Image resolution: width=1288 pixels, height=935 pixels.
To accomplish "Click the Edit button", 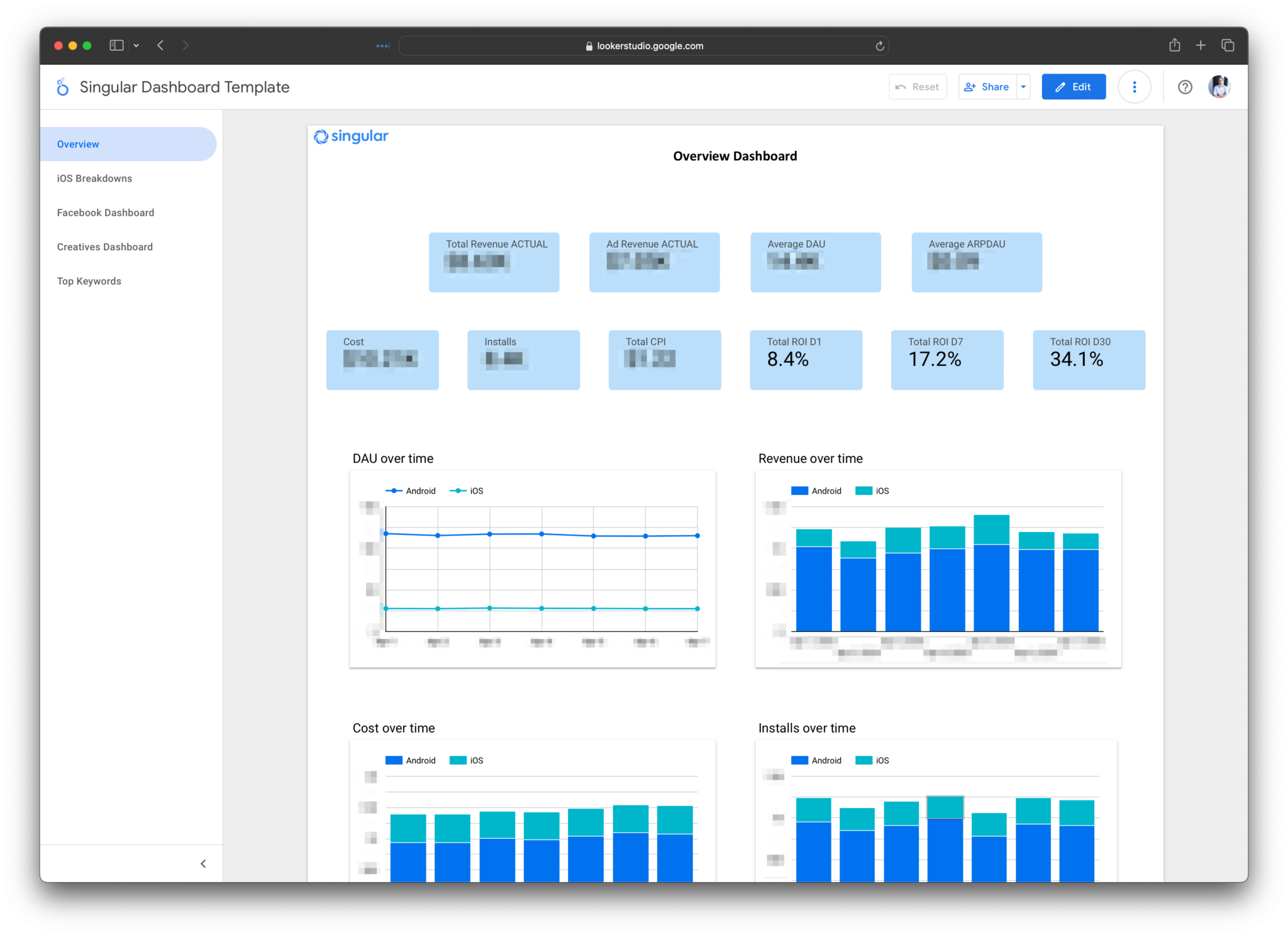I will pyautogui.click(x=1074, y=87).
